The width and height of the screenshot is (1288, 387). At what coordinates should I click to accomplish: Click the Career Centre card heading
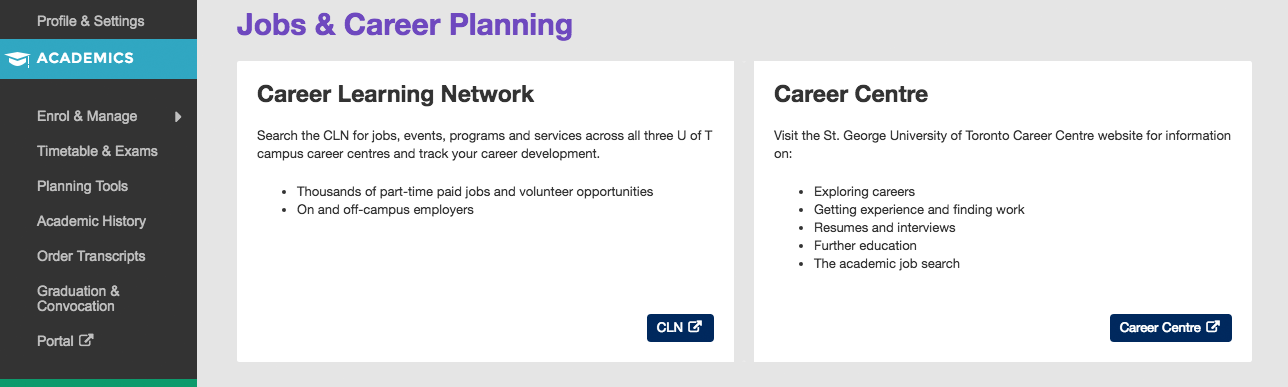coord(851,95)
